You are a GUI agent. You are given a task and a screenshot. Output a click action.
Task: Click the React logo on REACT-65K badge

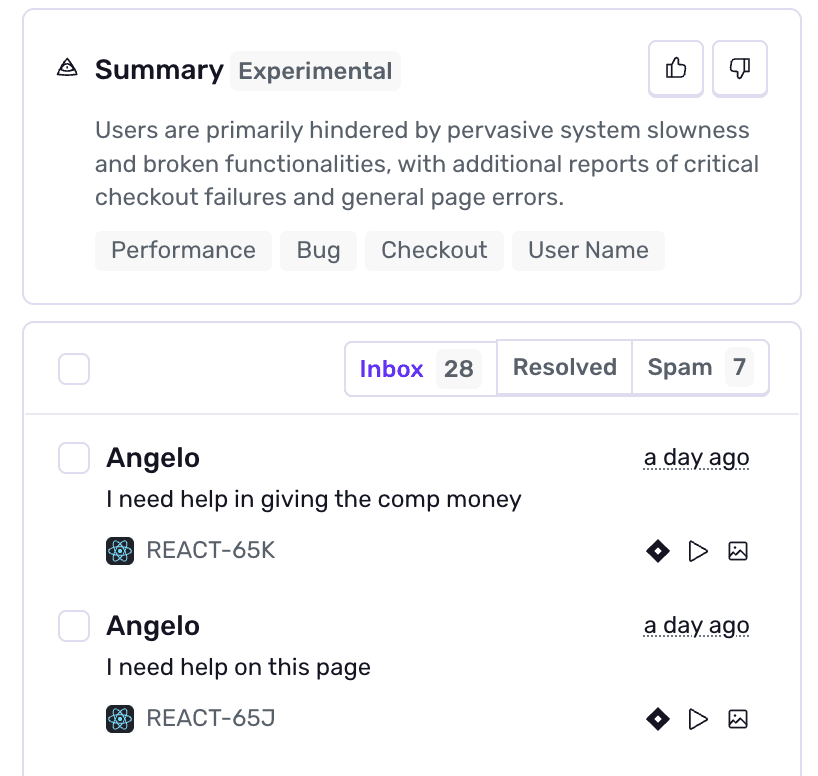pyautogui.click(x=119, y=550)
